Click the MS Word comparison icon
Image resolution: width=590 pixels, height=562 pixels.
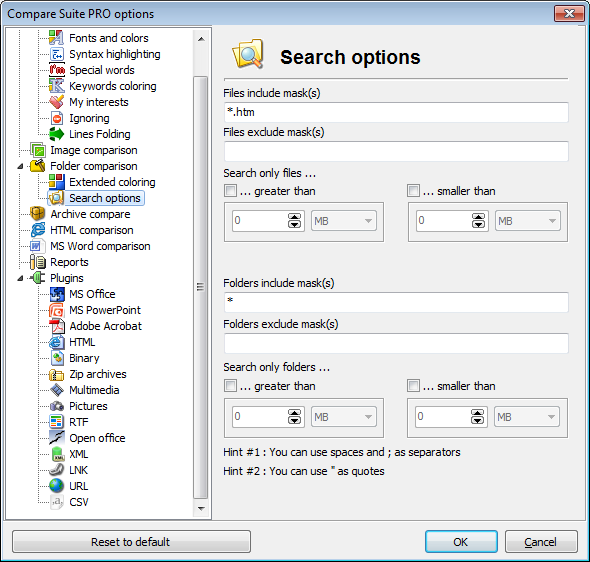(38, 246)
